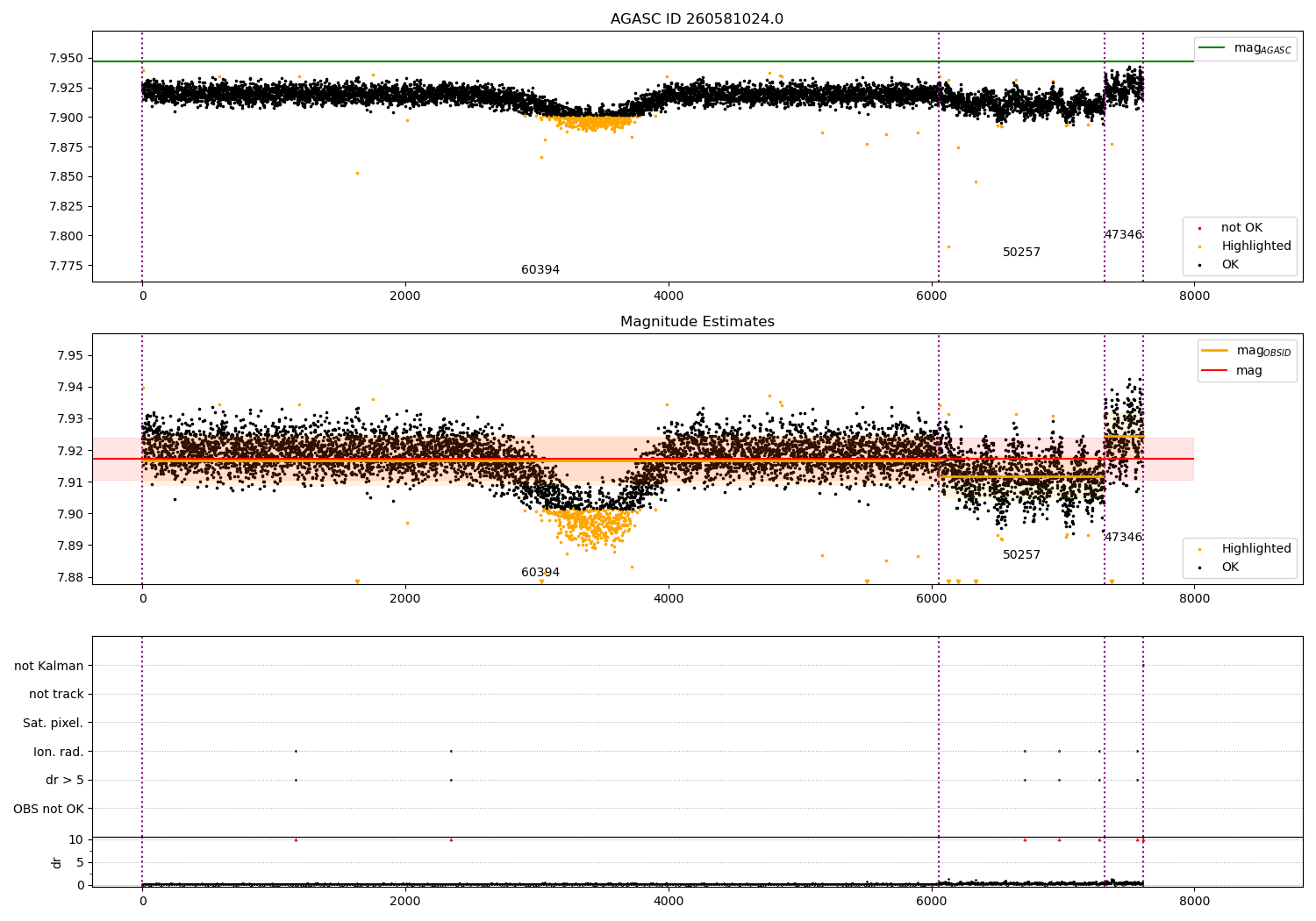Click the 7.91 y-axis tick label

[x=69, y=482]
